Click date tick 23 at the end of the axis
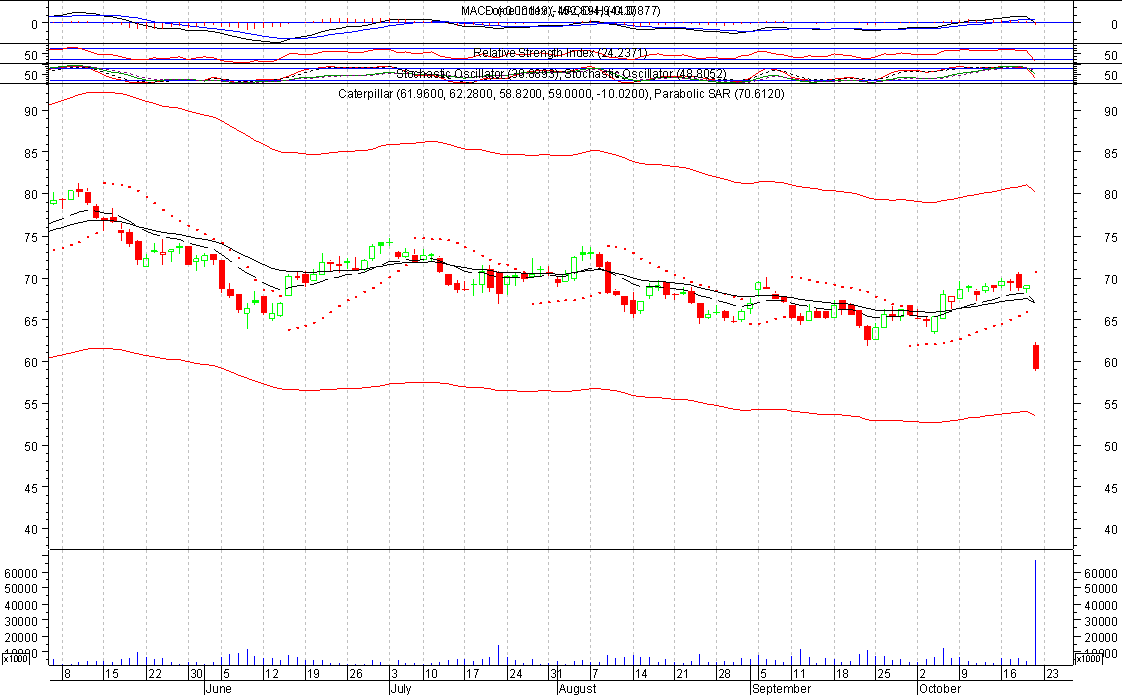1122x695 pixels. (x=1052, y=674)
